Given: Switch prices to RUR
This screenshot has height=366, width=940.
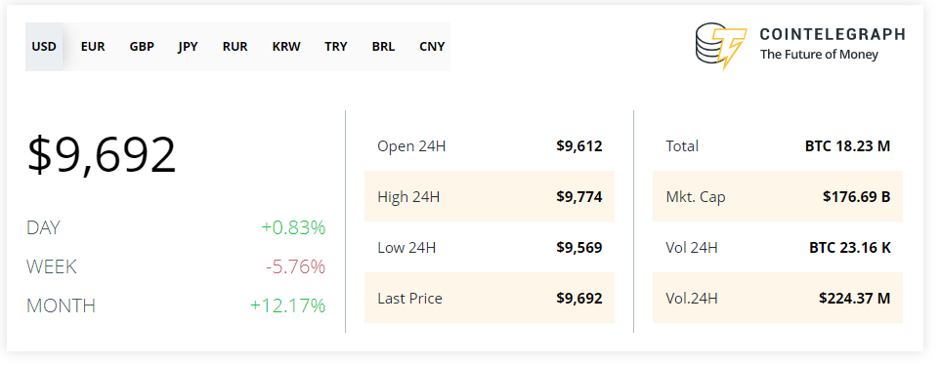Looking at the screenshot, I should tap(235, 47).
